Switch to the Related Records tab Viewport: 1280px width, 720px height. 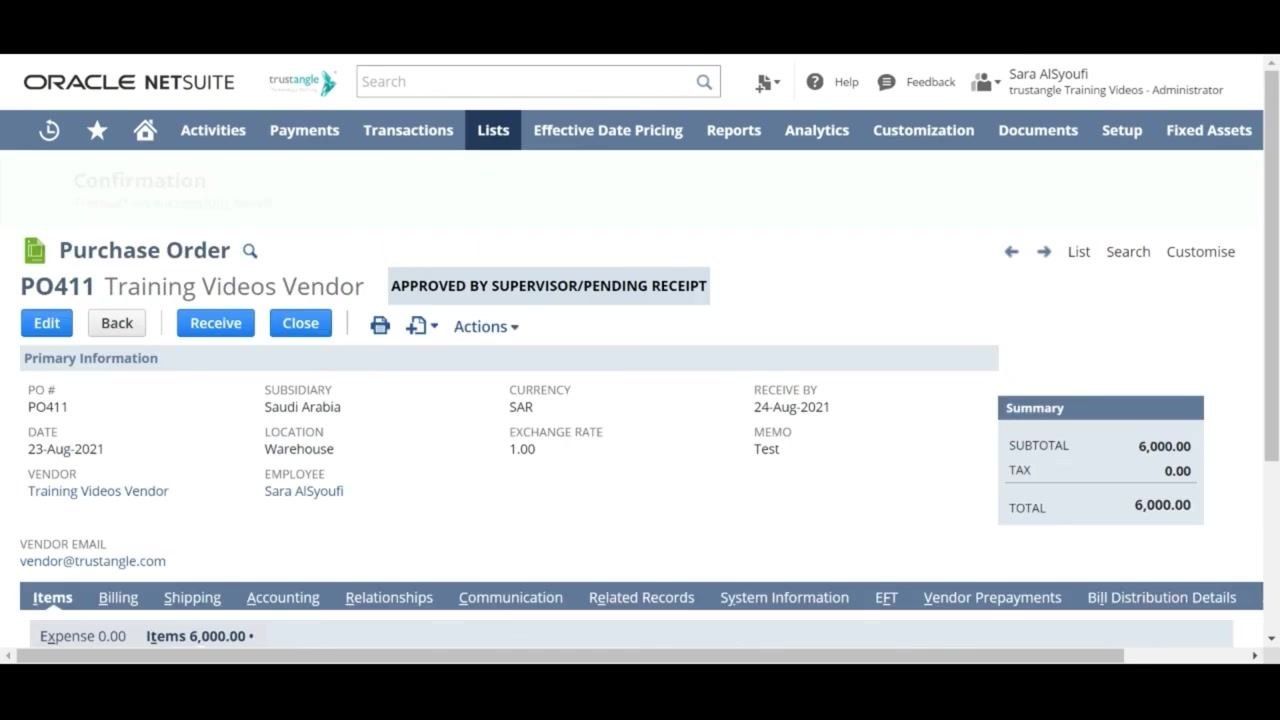pyautogui.click(x=642, y=597)
